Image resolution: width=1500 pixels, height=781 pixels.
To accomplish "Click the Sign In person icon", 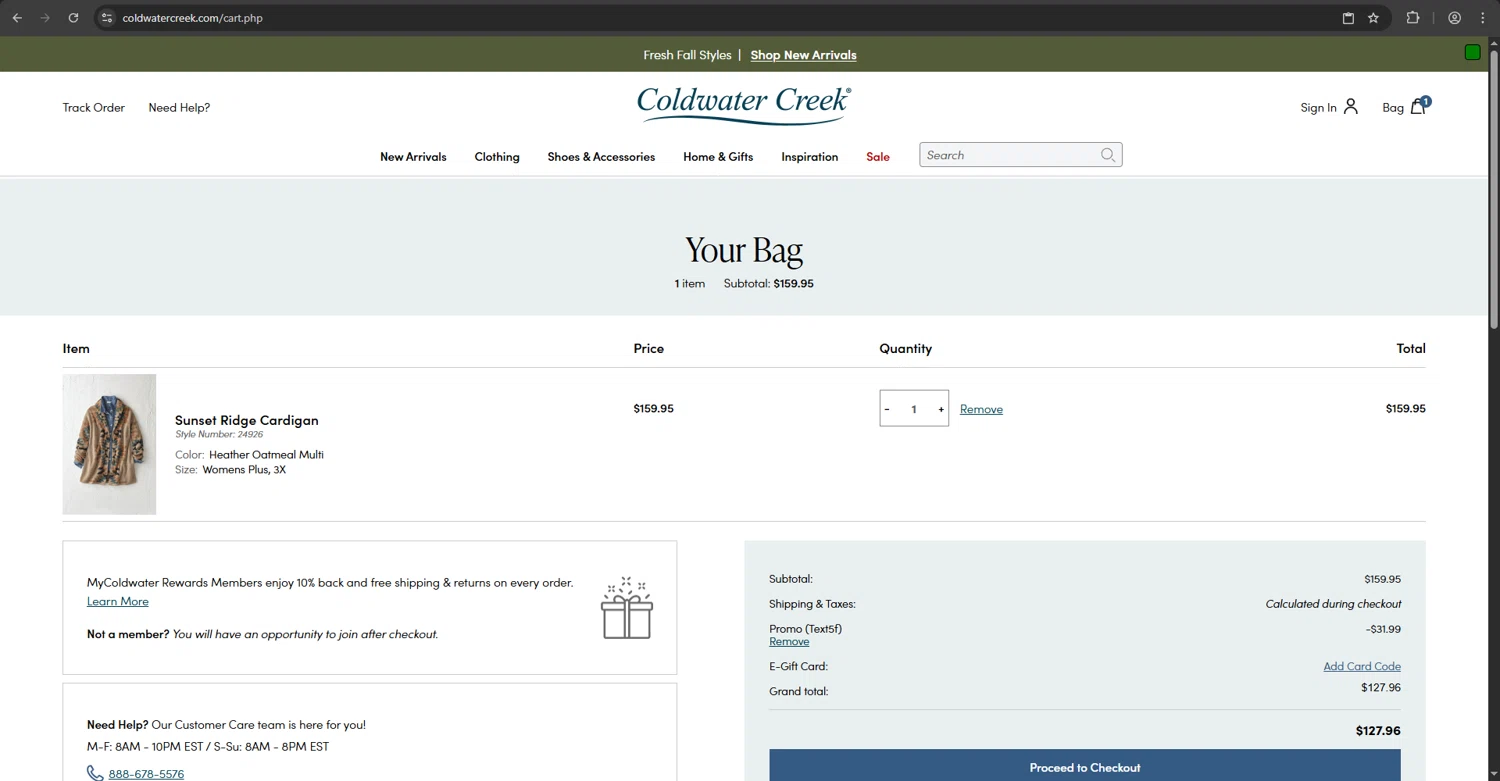I will (1351, 106).
